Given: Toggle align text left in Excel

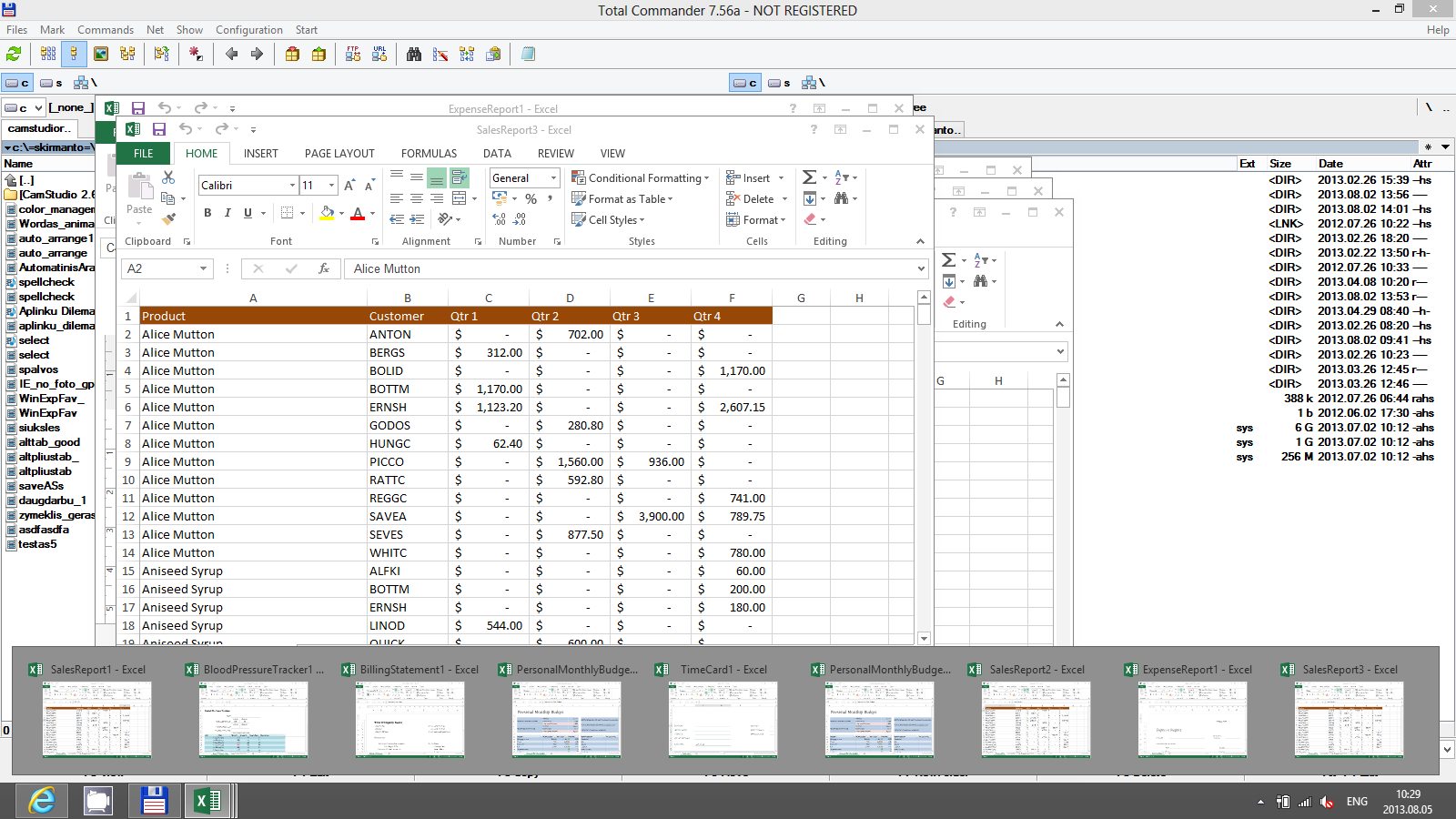Looking at the screenshot, I should (397, 198).
